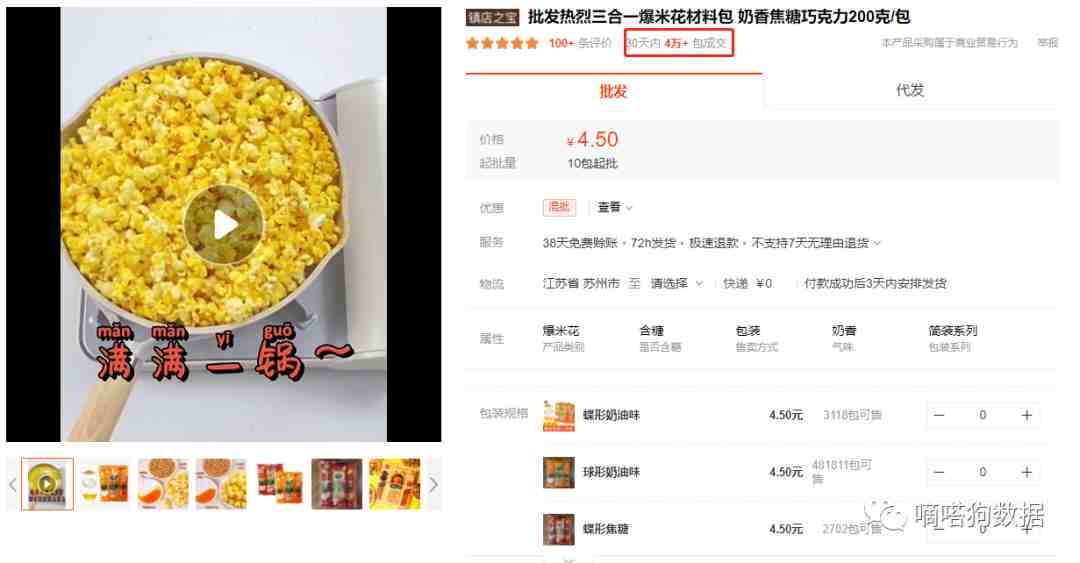
Task: Select the last orange package thumbnail
Action: click(395, 484)
